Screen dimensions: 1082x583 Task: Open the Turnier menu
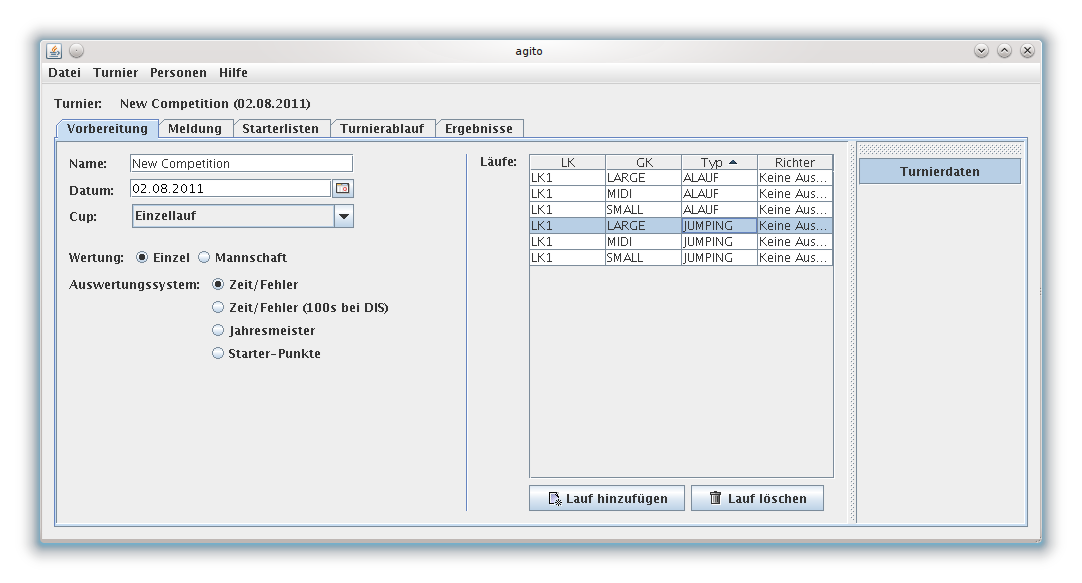click(115, 73)
